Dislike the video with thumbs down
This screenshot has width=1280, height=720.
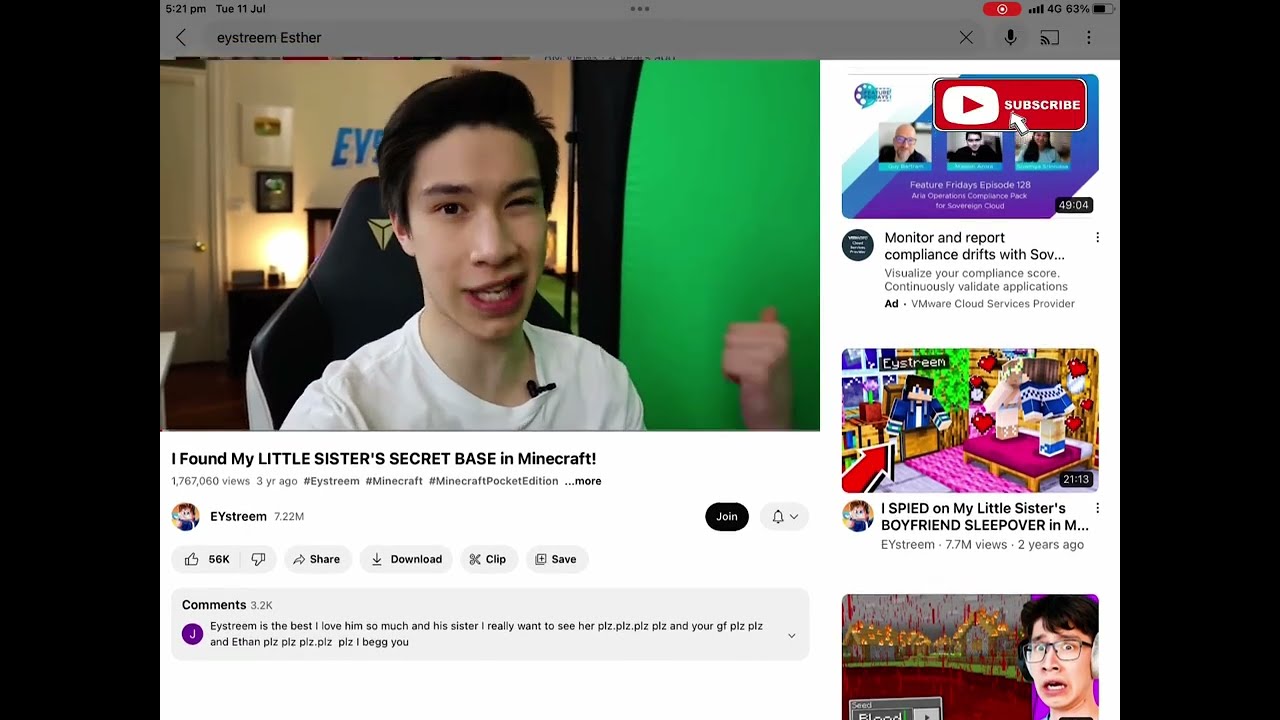(x=258, y=559)
